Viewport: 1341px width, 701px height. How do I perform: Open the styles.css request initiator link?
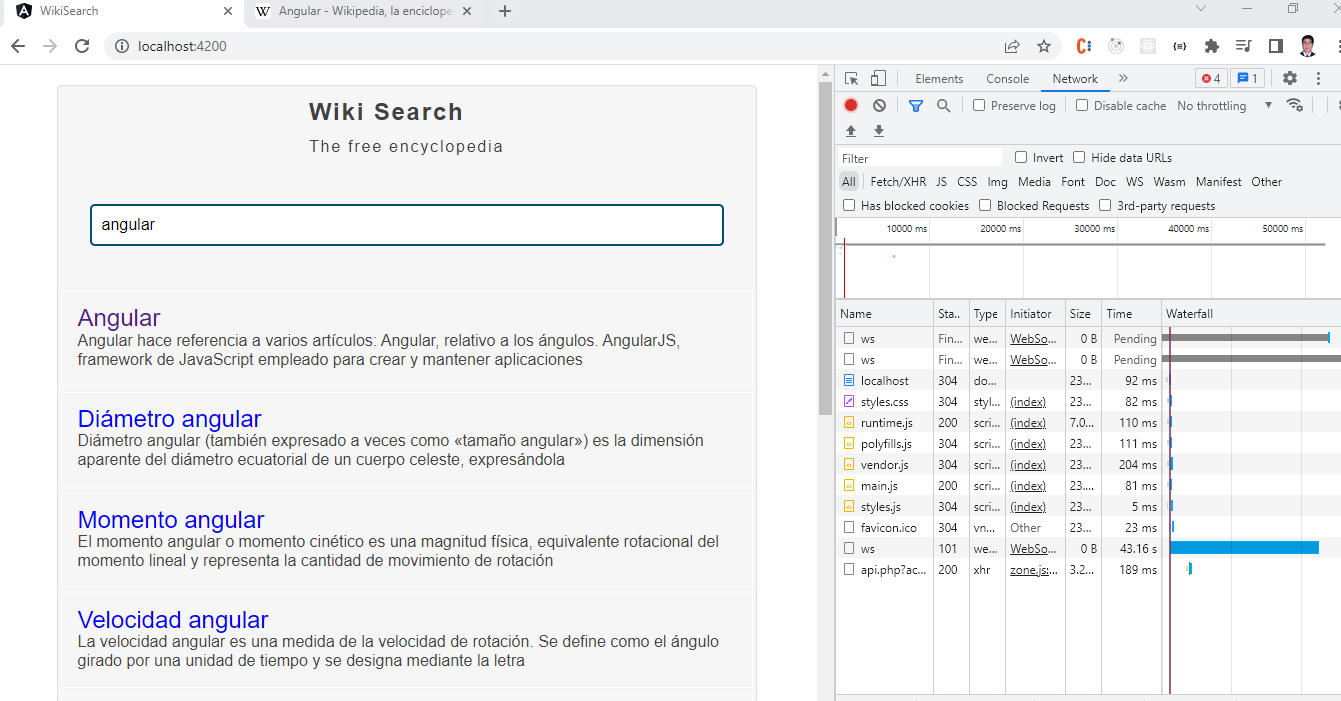coord(1029,401)
